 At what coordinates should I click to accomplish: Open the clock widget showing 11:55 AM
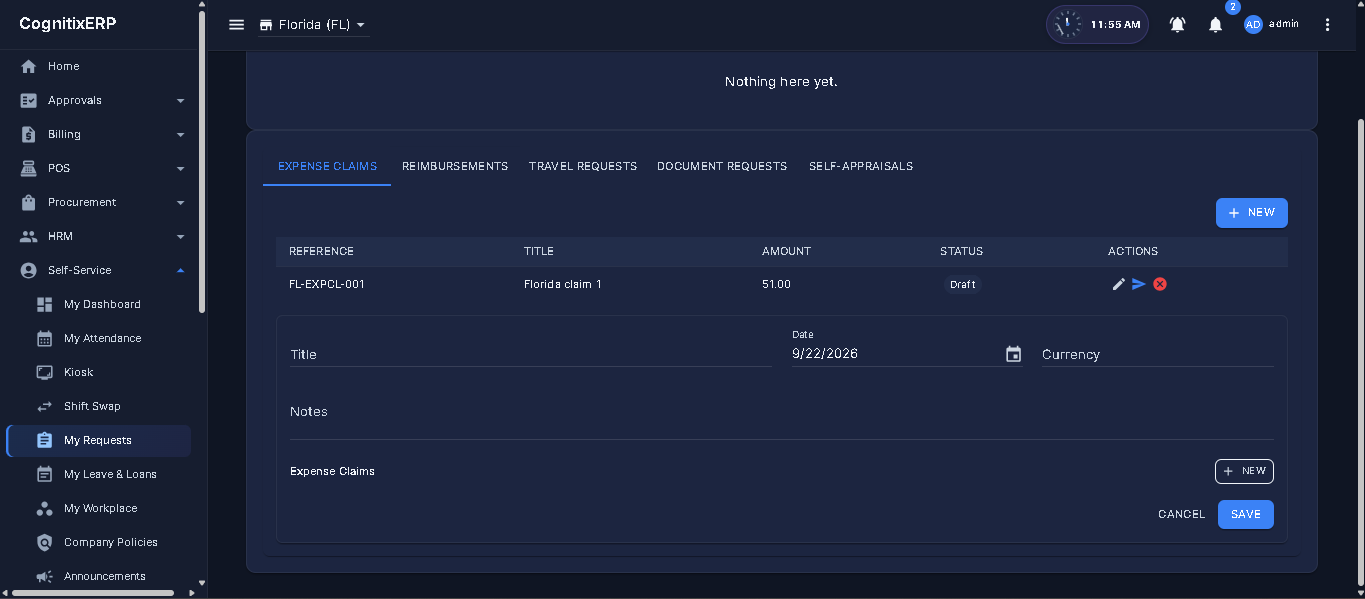1097,25
